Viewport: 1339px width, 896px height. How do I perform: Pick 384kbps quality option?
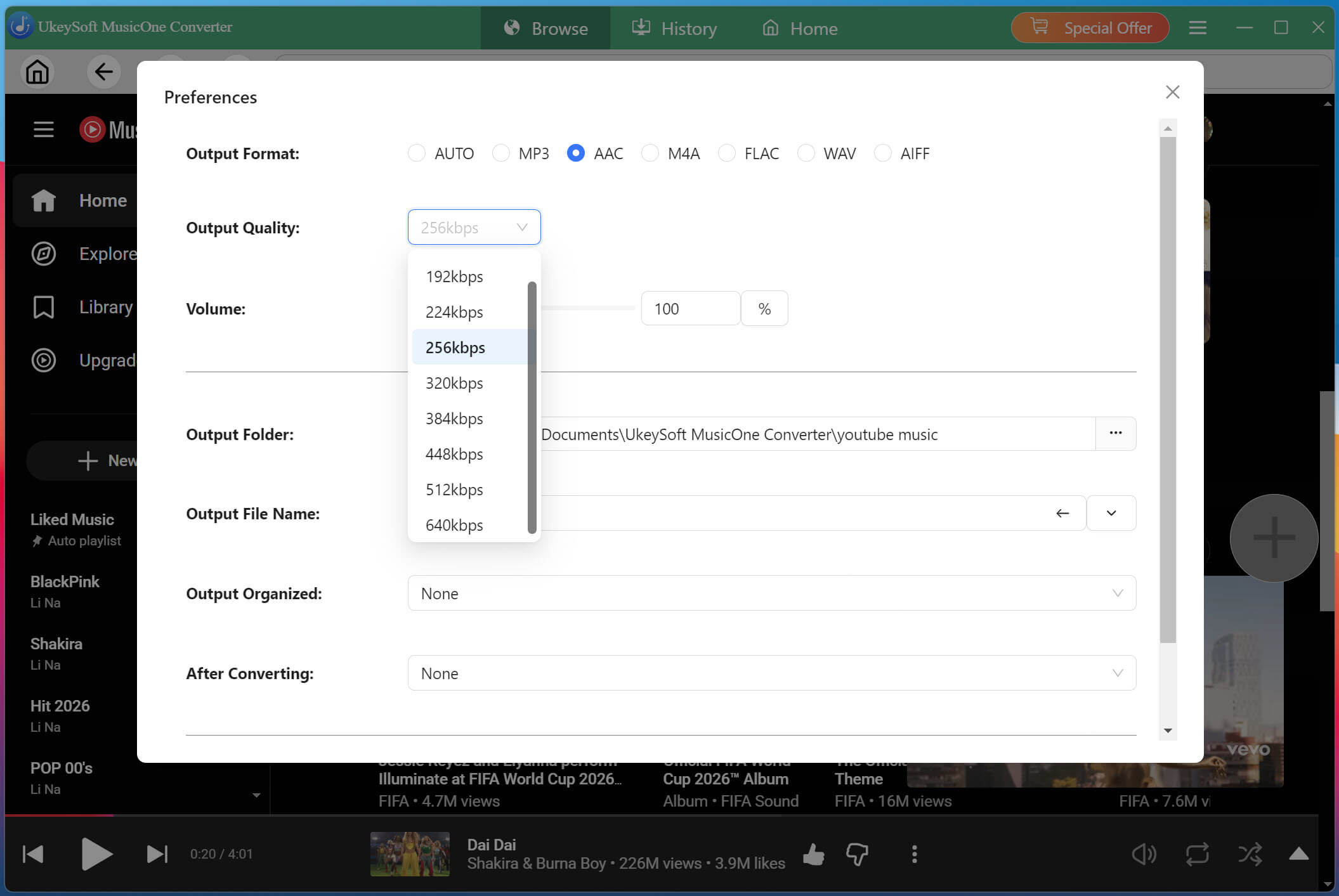(x=469, y=419)
